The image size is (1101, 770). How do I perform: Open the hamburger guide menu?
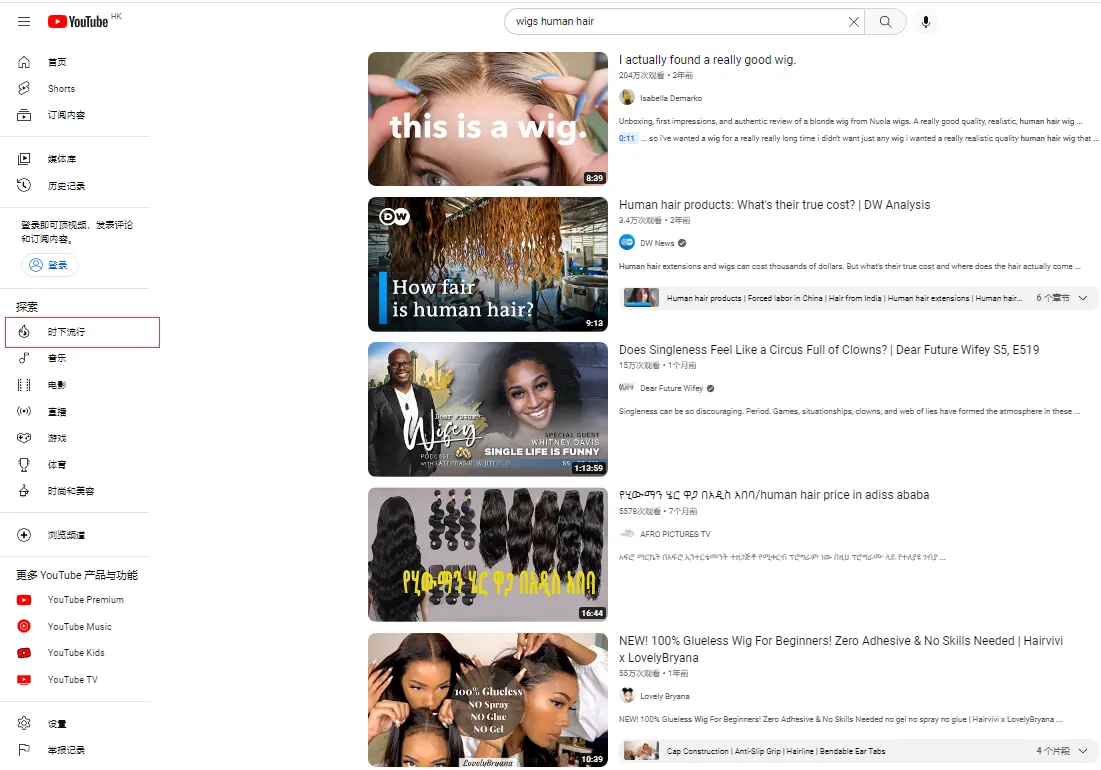(24, 22)
